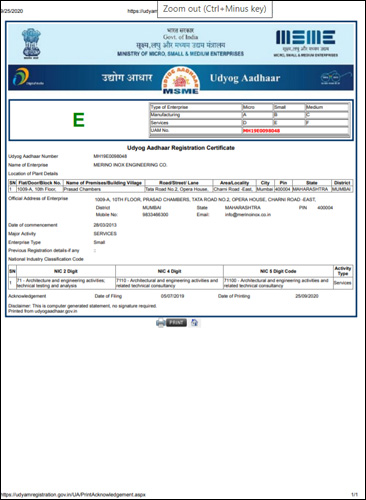Click the green letter E category mark
Screen dimensions: 366x500
tap(79, 120)
